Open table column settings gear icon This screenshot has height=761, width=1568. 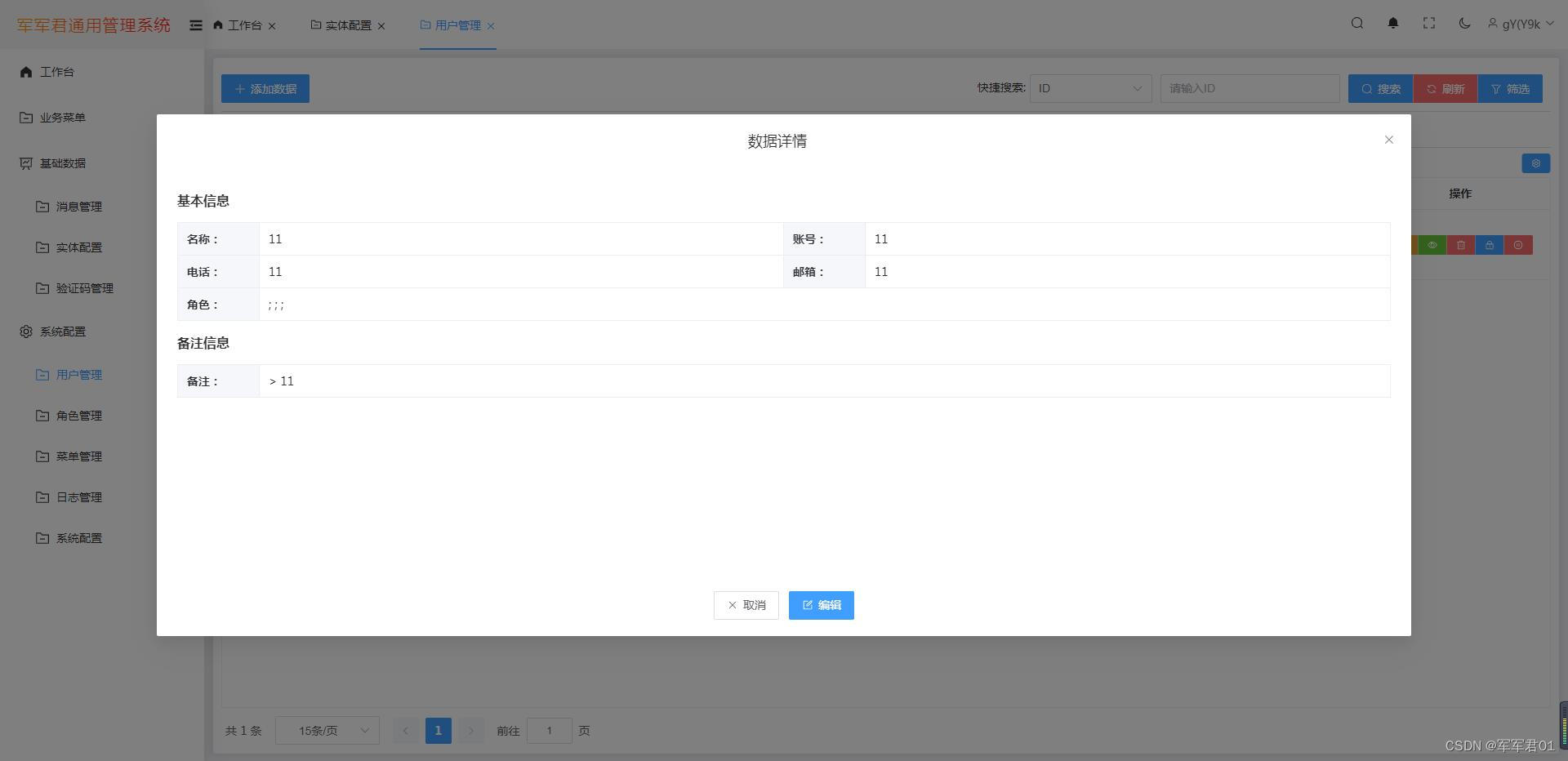[x=1535, y=162]
